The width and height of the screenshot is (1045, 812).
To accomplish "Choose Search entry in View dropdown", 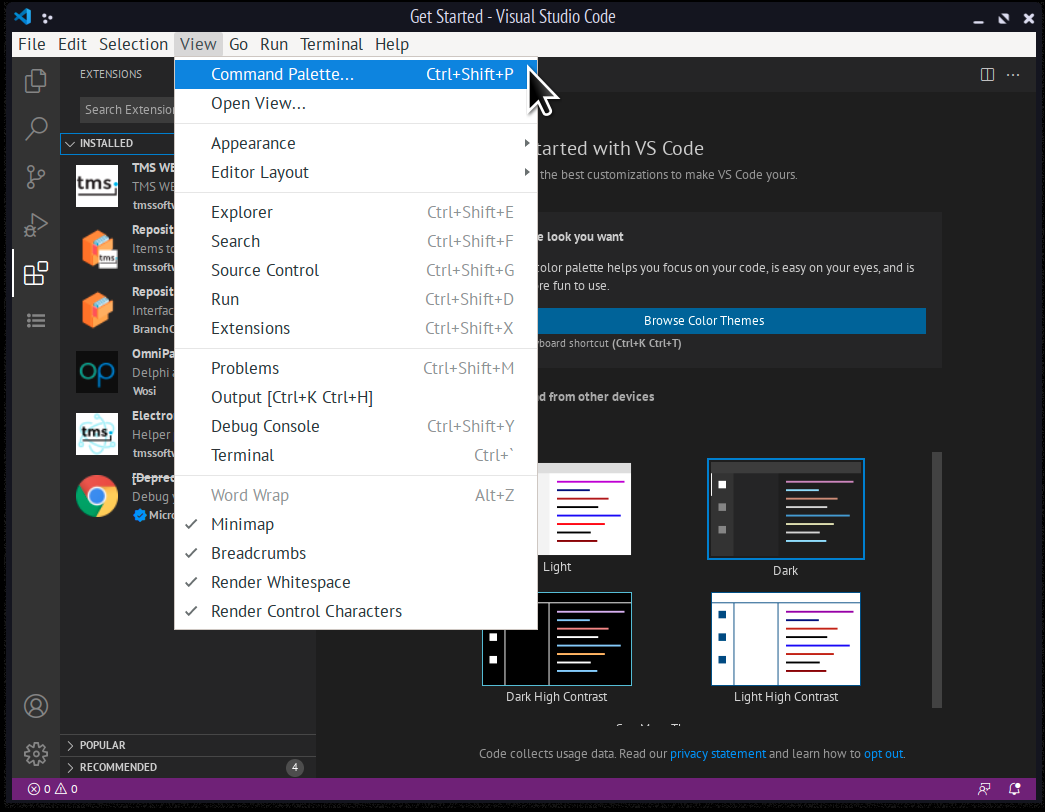I will [x=356, y=241].
